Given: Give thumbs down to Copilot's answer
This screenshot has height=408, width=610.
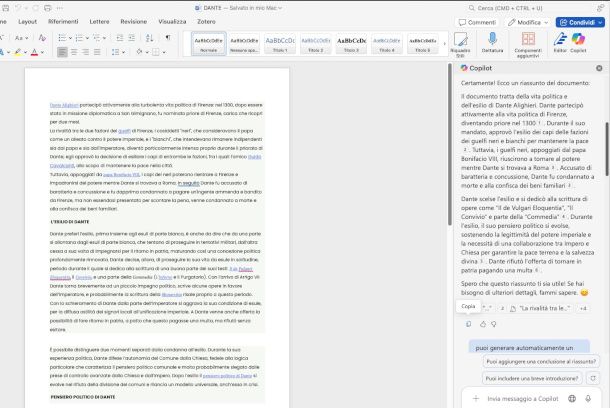Looking at the screenshot, I should pyautogui.click(x=493, y=323).
